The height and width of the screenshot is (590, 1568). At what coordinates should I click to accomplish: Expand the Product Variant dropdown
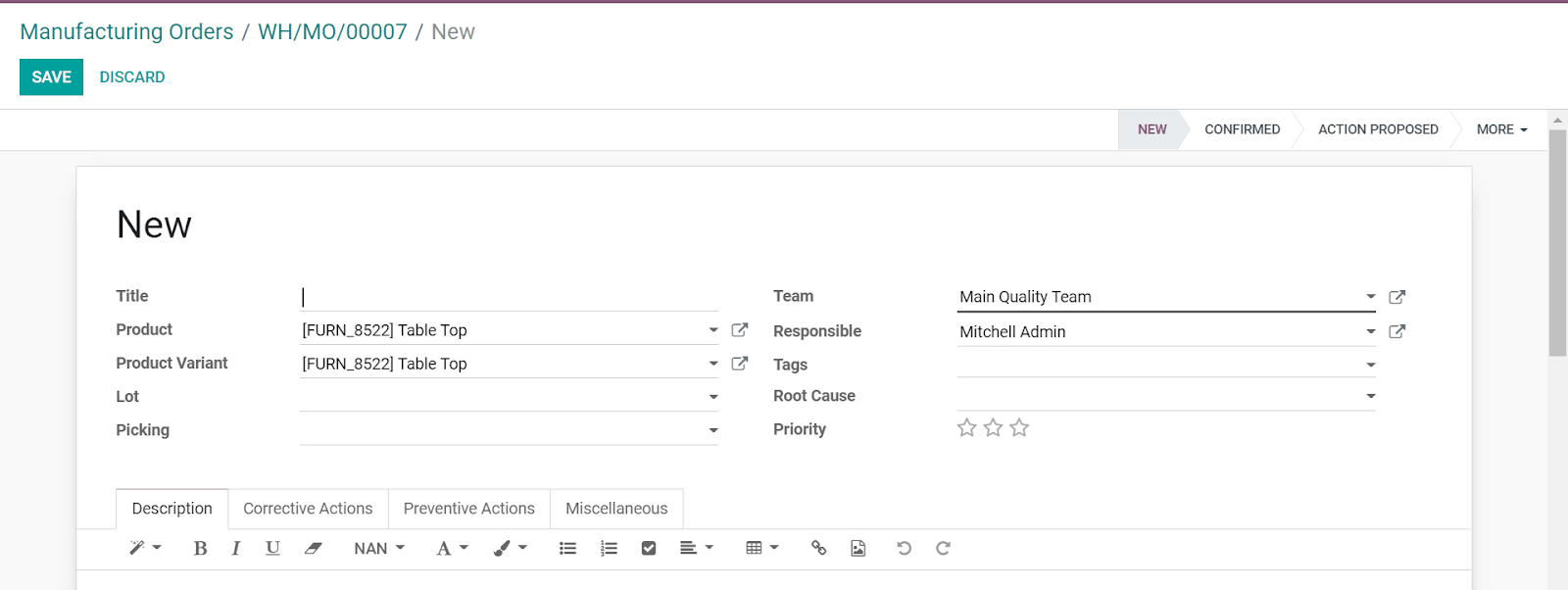(x=713, y=364)
